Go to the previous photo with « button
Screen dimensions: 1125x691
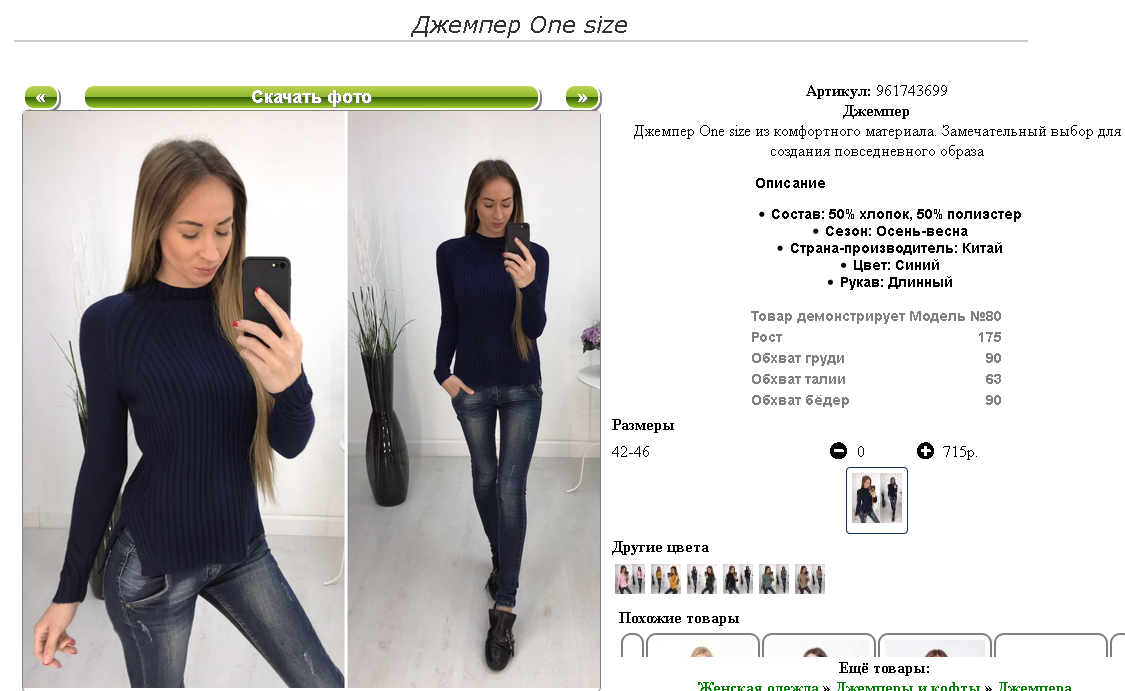pos(42,97)
